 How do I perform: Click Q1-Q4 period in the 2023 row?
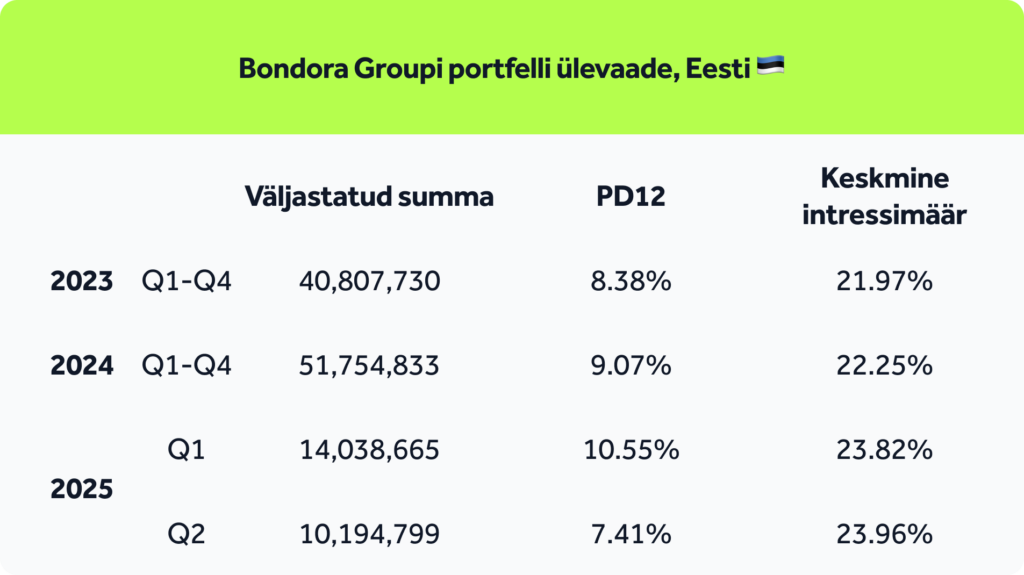point(186,282)
